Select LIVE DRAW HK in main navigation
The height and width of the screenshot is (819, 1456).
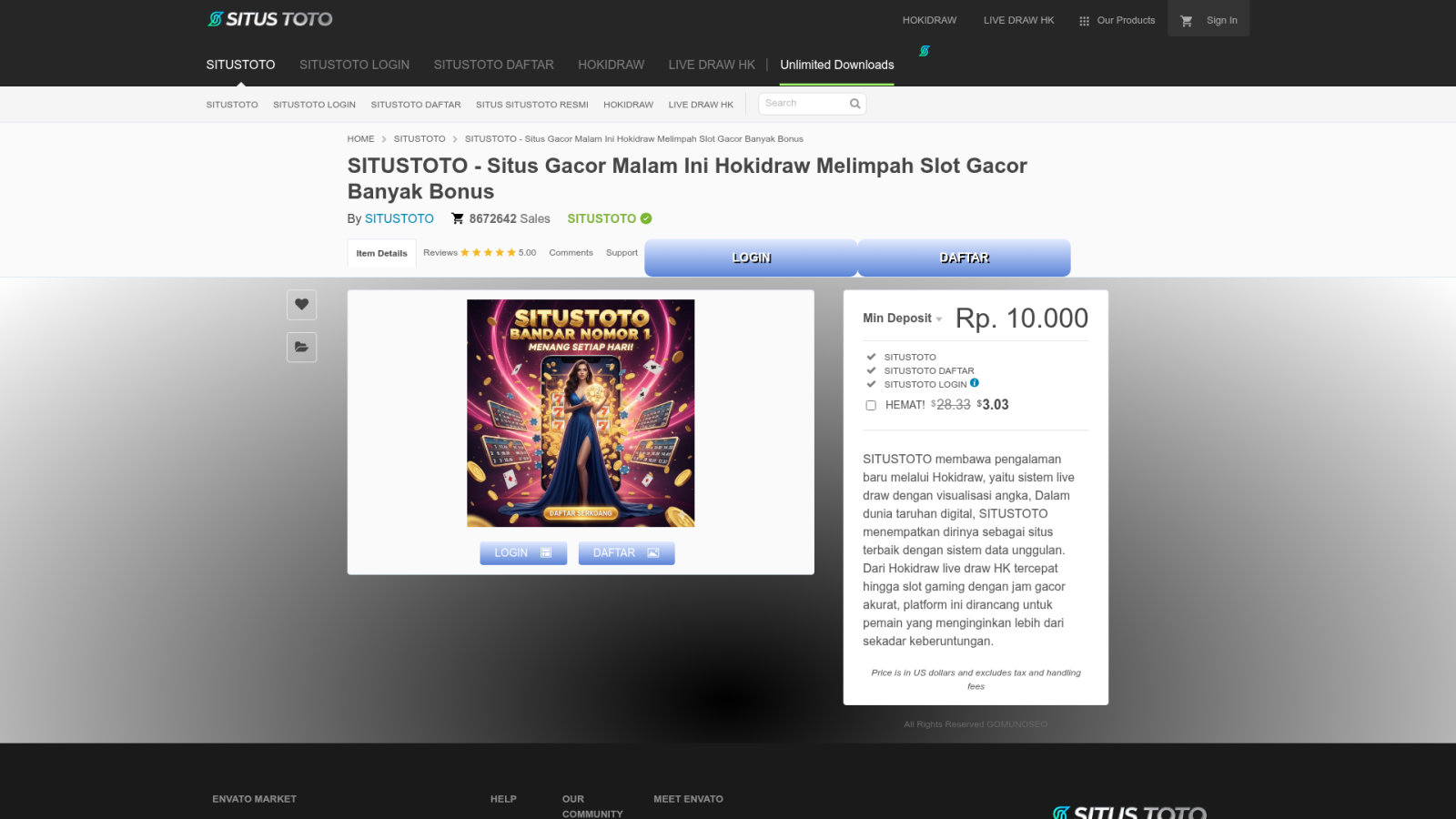tap(712, 65)
